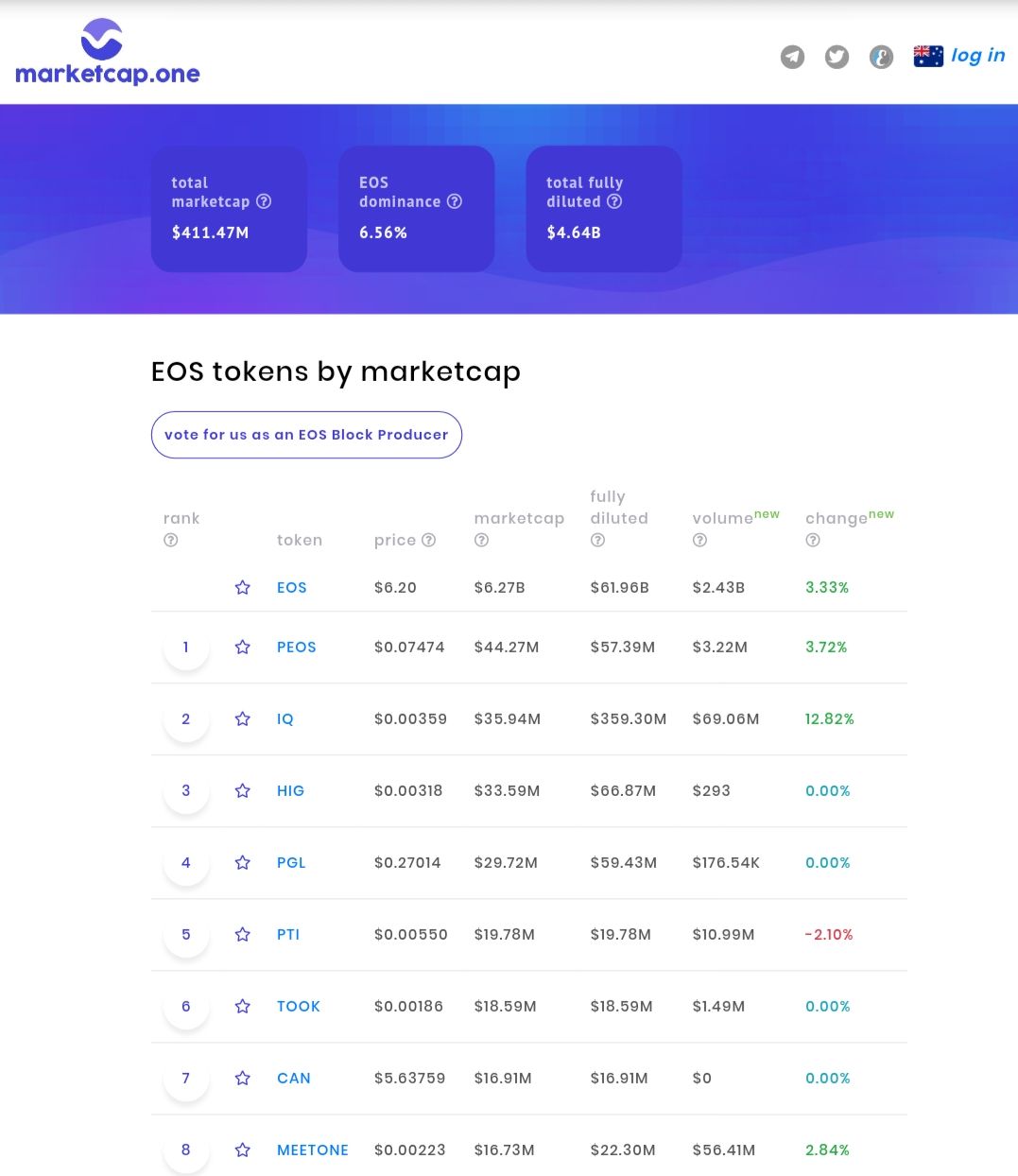Click the total fully diluted card
Image resolution: width=1018 pixels, height=1176 pixels.
pos(603,209)
